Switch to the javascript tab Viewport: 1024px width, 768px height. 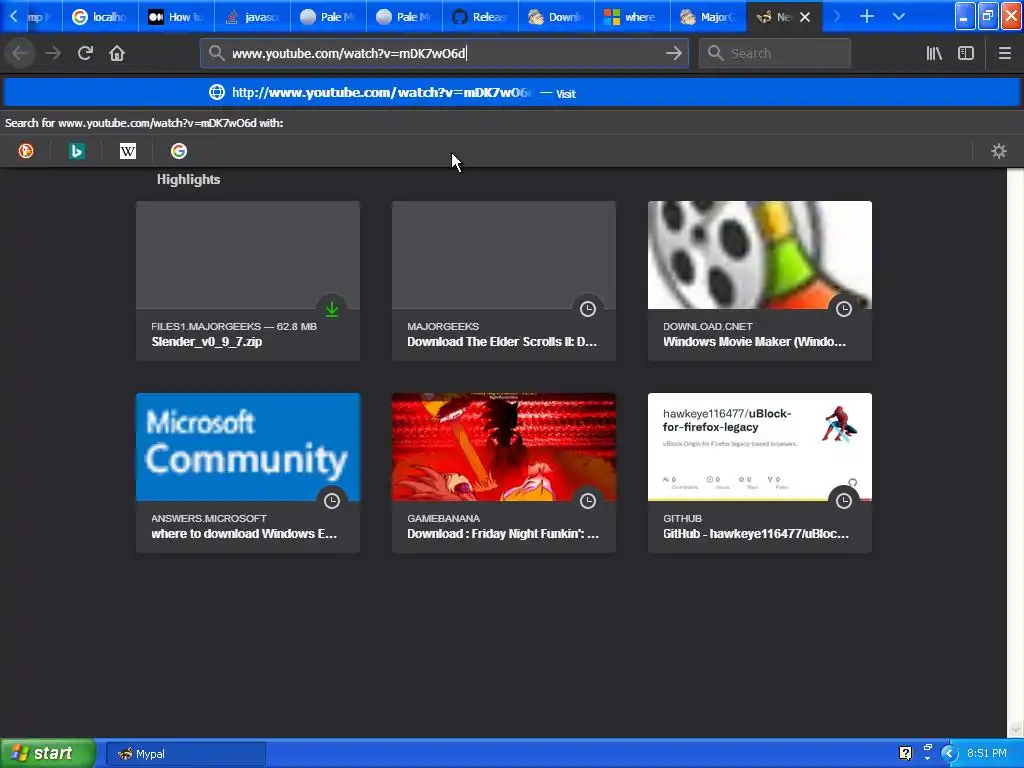click(252, 16)
